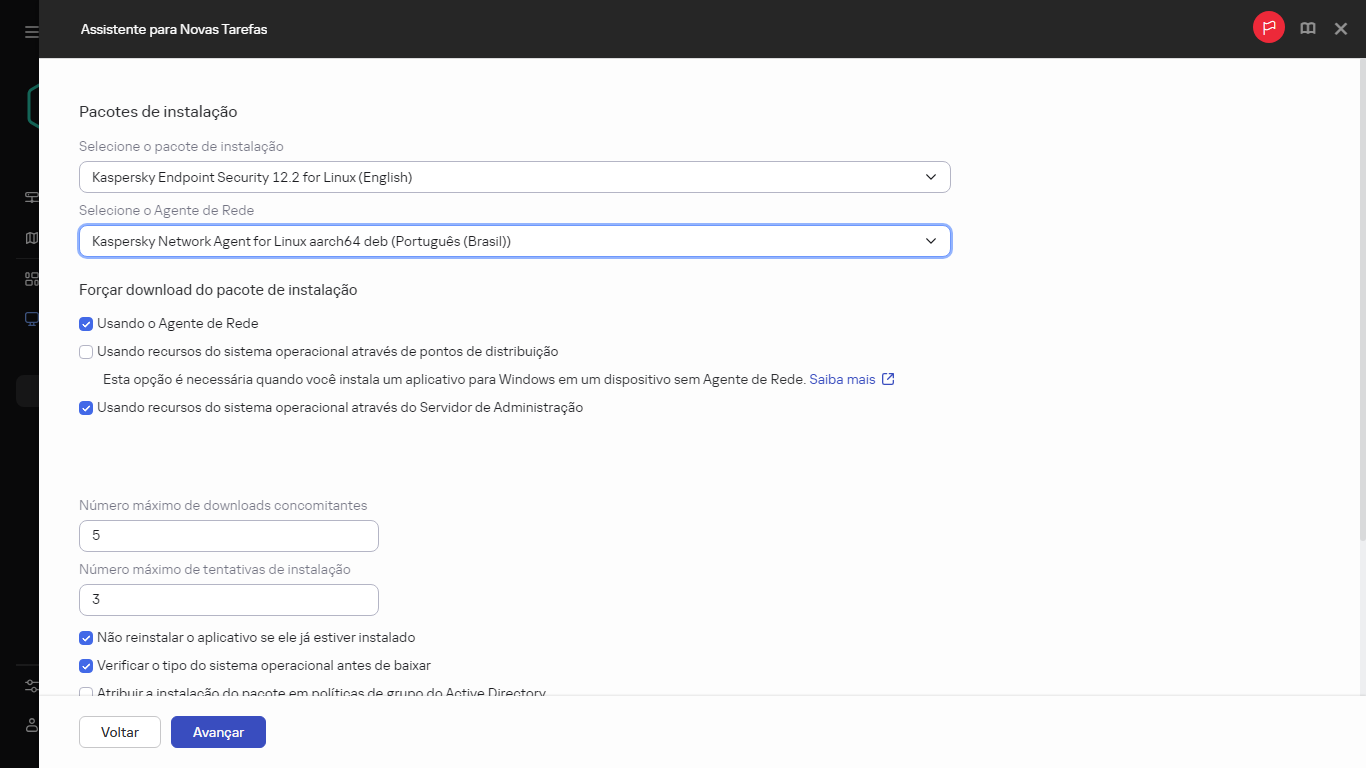Enable download via pontos de distribuição

(x=86, y=351)
